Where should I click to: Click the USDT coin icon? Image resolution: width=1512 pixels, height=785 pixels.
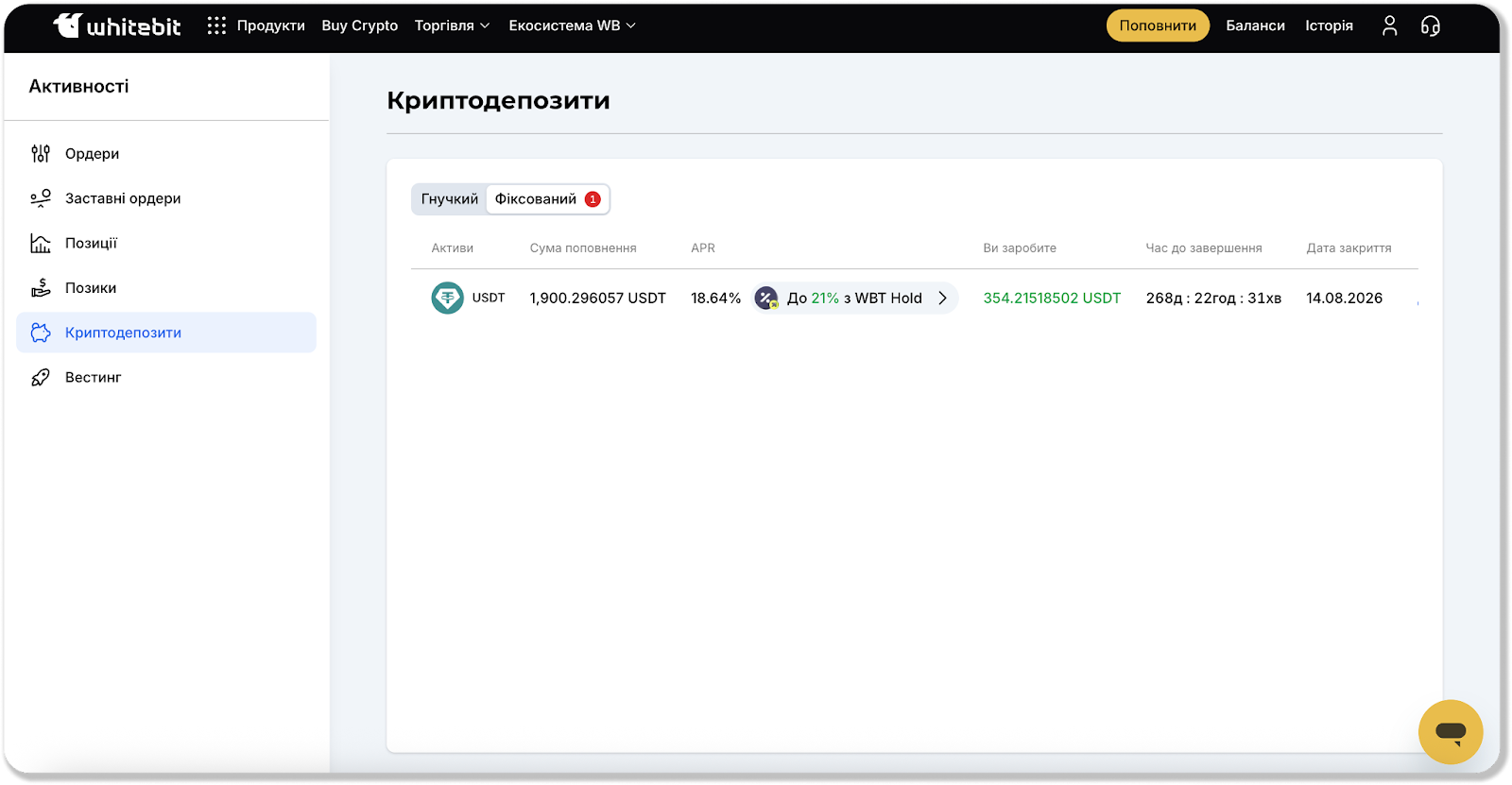pos(447,298)
